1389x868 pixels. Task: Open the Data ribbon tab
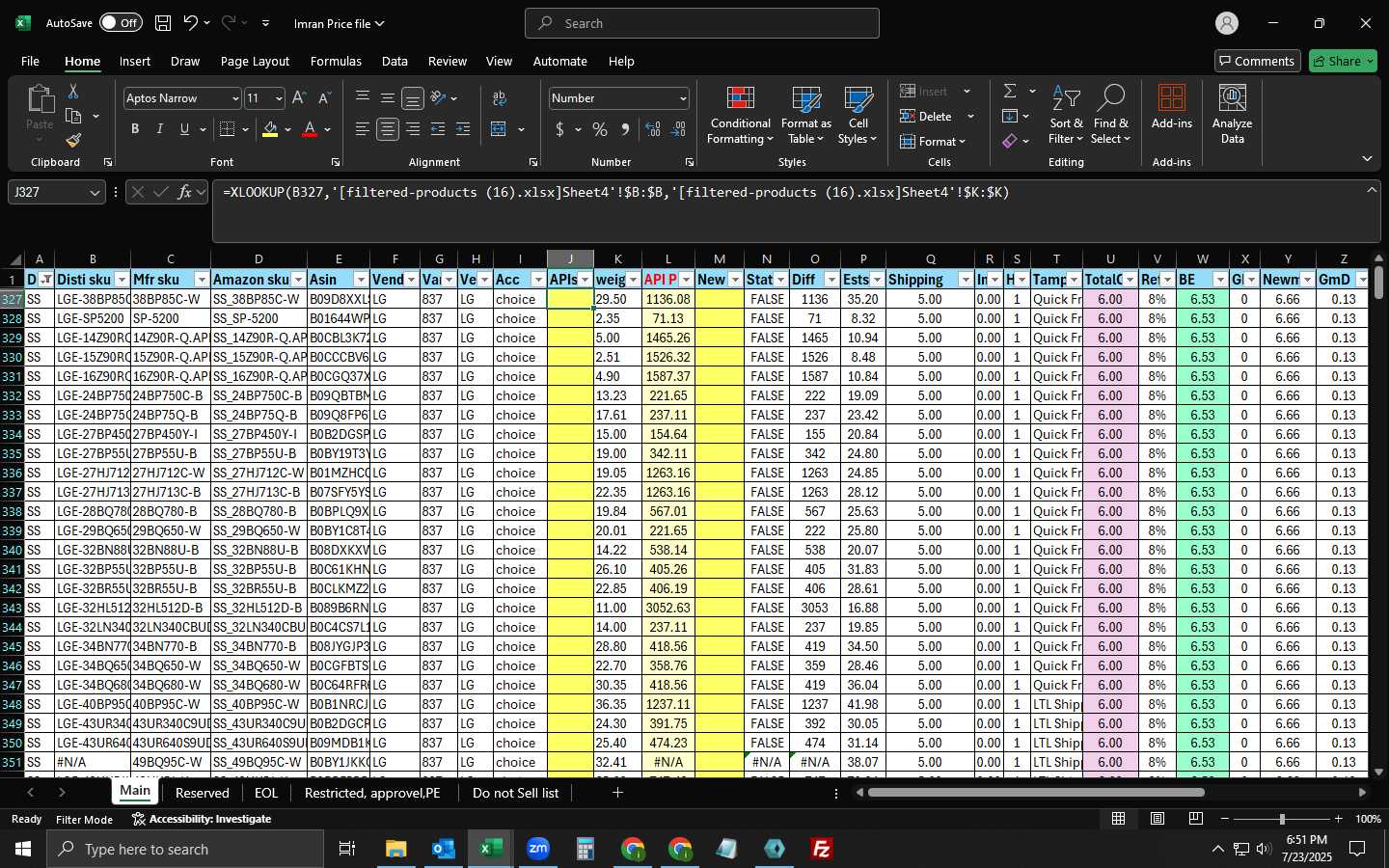click(x=395, y=61)
